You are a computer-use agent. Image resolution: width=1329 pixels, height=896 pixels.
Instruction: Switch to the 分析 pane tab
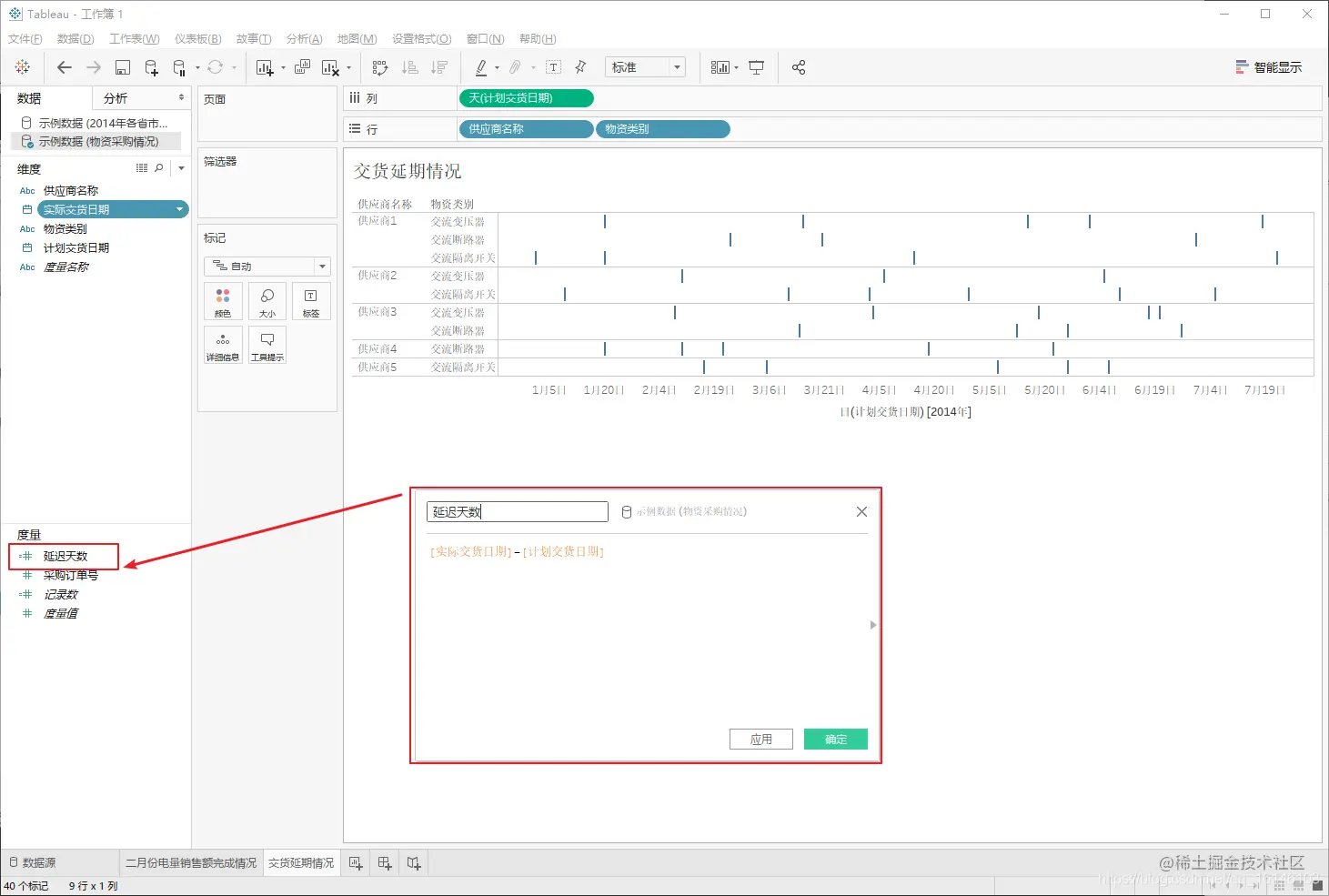tap(116, 98)
